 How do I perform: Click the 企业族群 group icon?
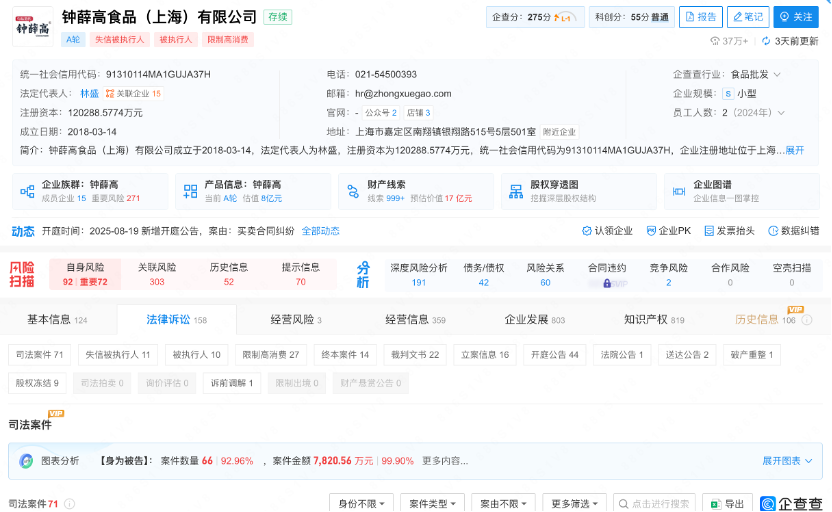[27, 191]
